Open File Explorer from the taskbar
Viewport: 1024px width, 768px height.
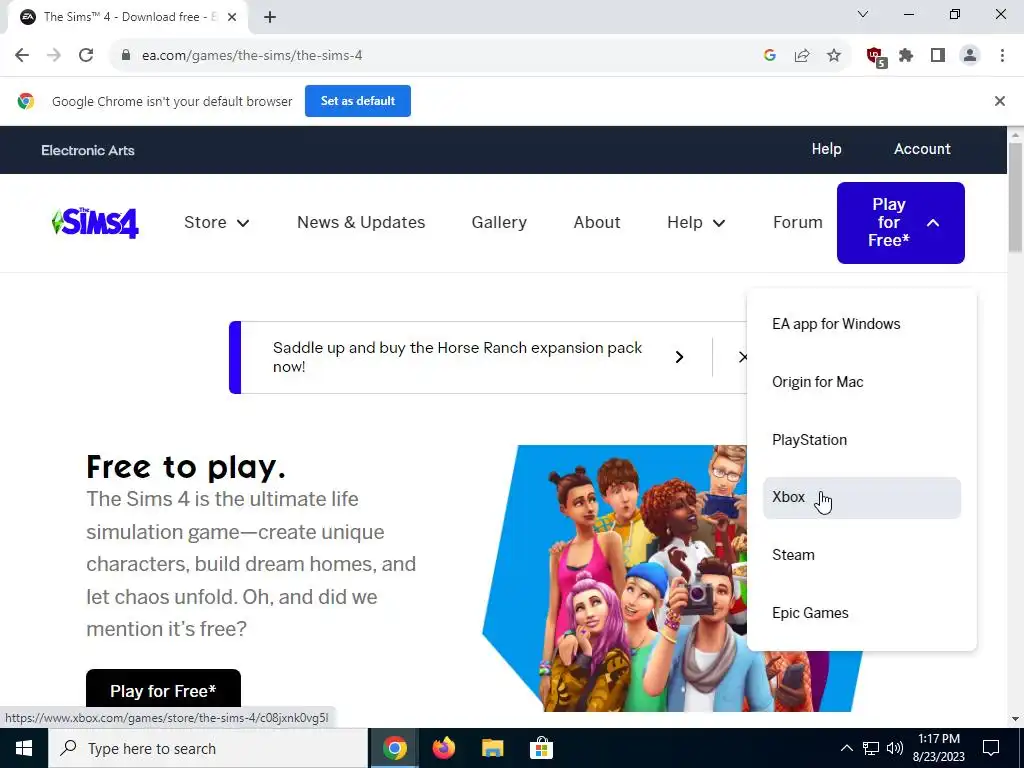pos(492,748)
